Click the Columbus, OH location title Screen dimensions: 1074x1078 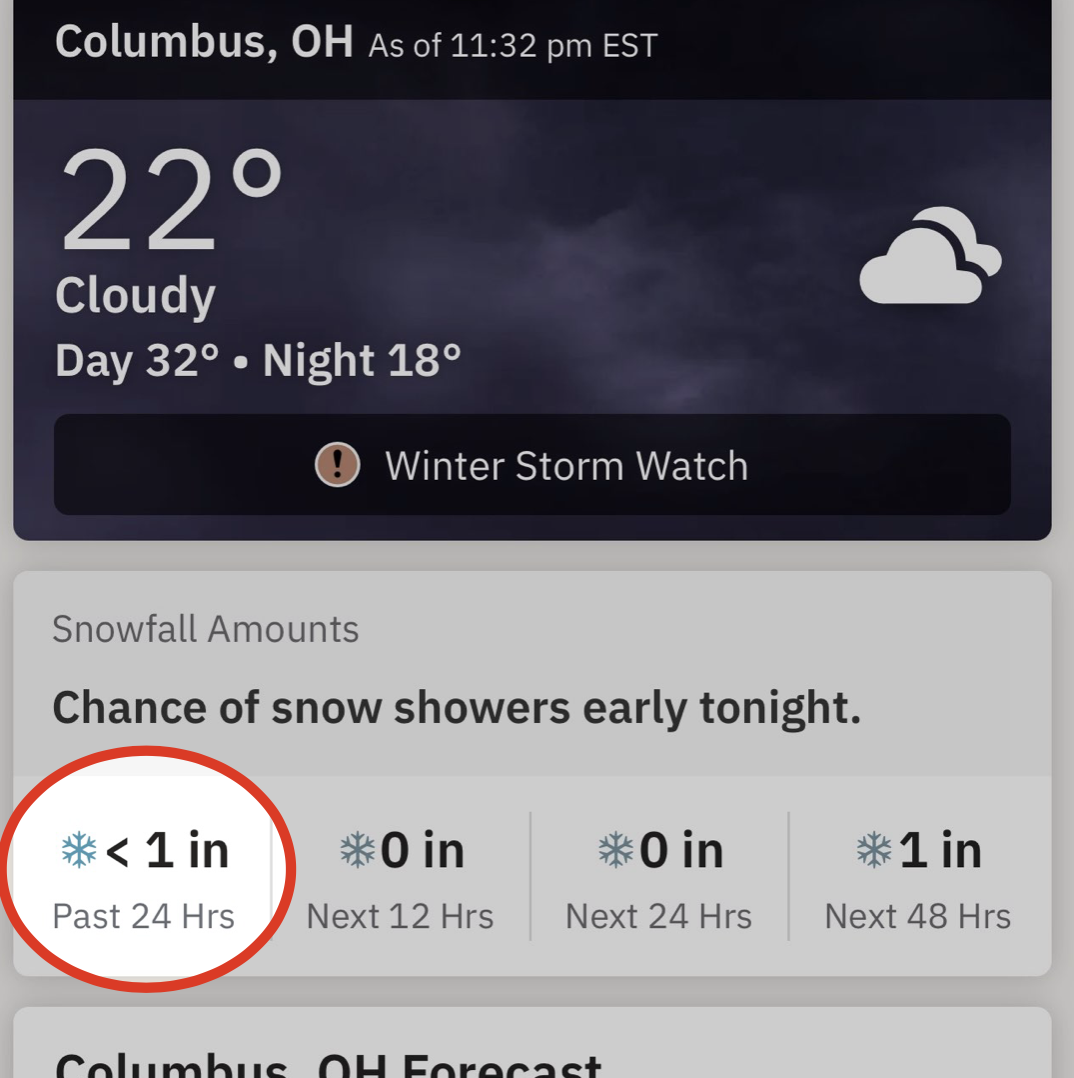tap(204, 42)
